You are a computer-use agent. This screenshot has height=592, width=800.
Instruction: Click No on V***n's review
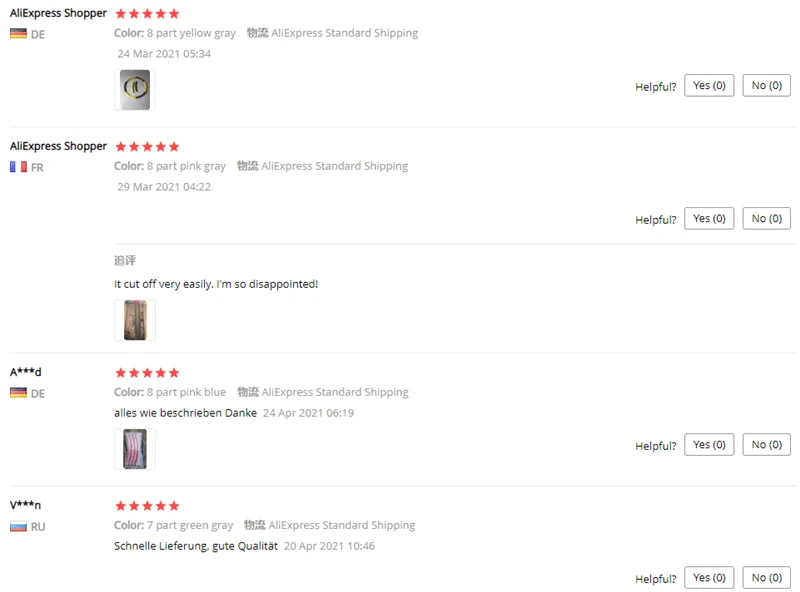pyautogui.click(x=766, y=578)
